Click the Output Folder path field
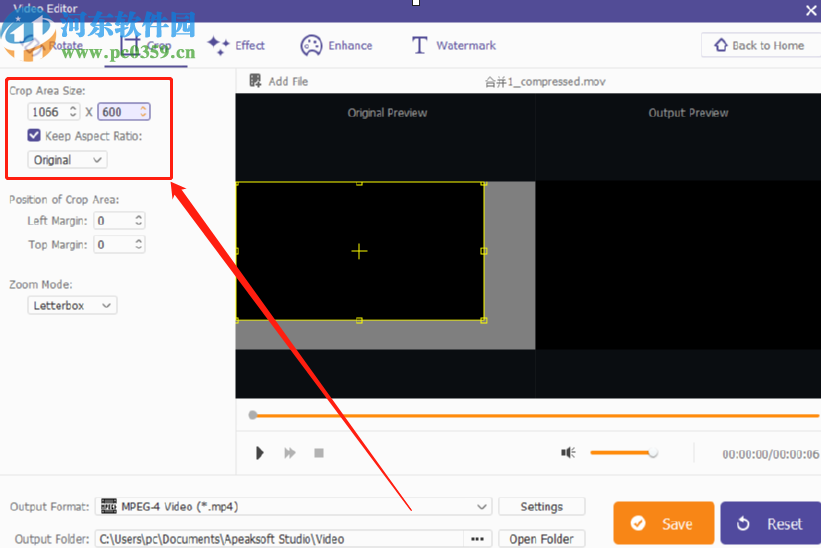 coord(280,539)
